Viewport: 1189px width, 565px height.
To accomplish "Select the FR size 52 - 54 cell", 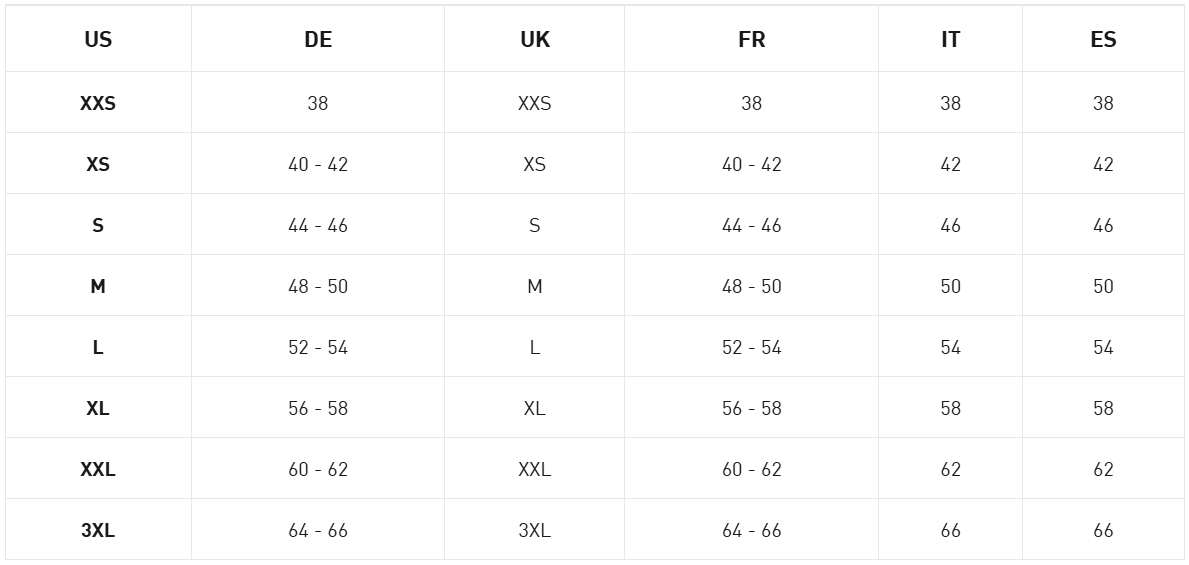I will [751, 347].
